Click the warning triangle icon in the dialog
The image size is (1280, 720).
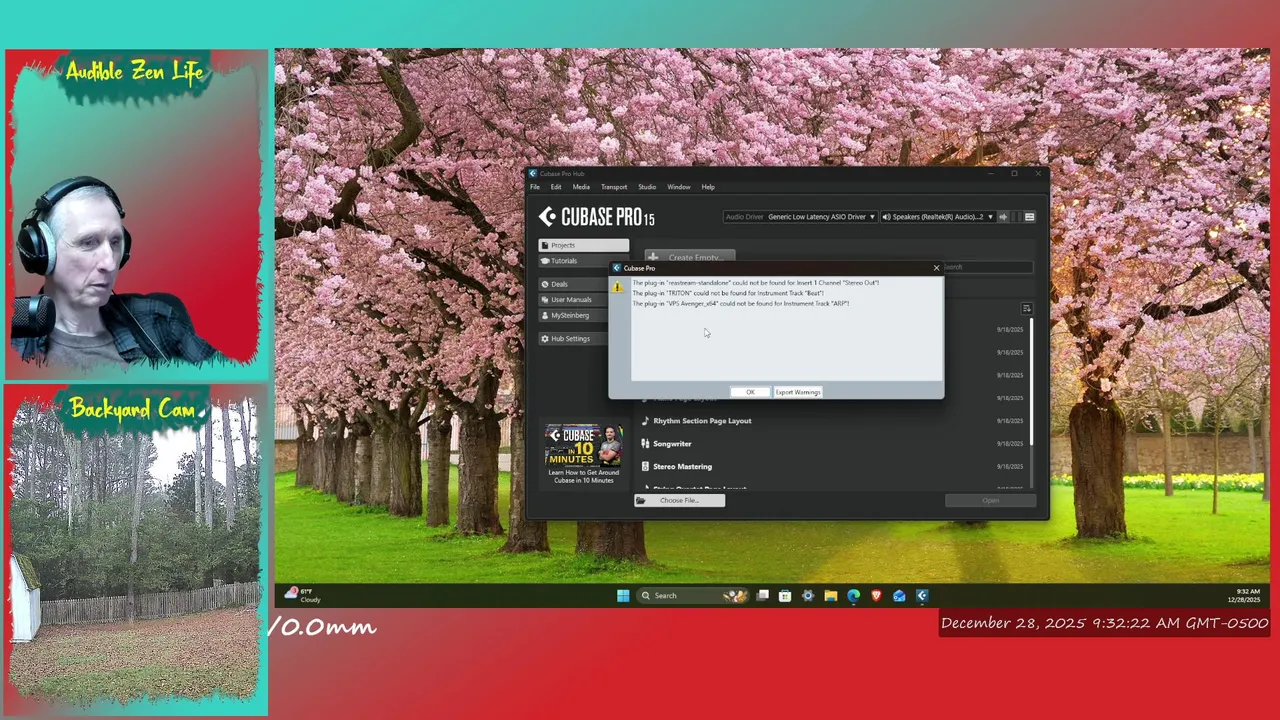pos(617,287)
